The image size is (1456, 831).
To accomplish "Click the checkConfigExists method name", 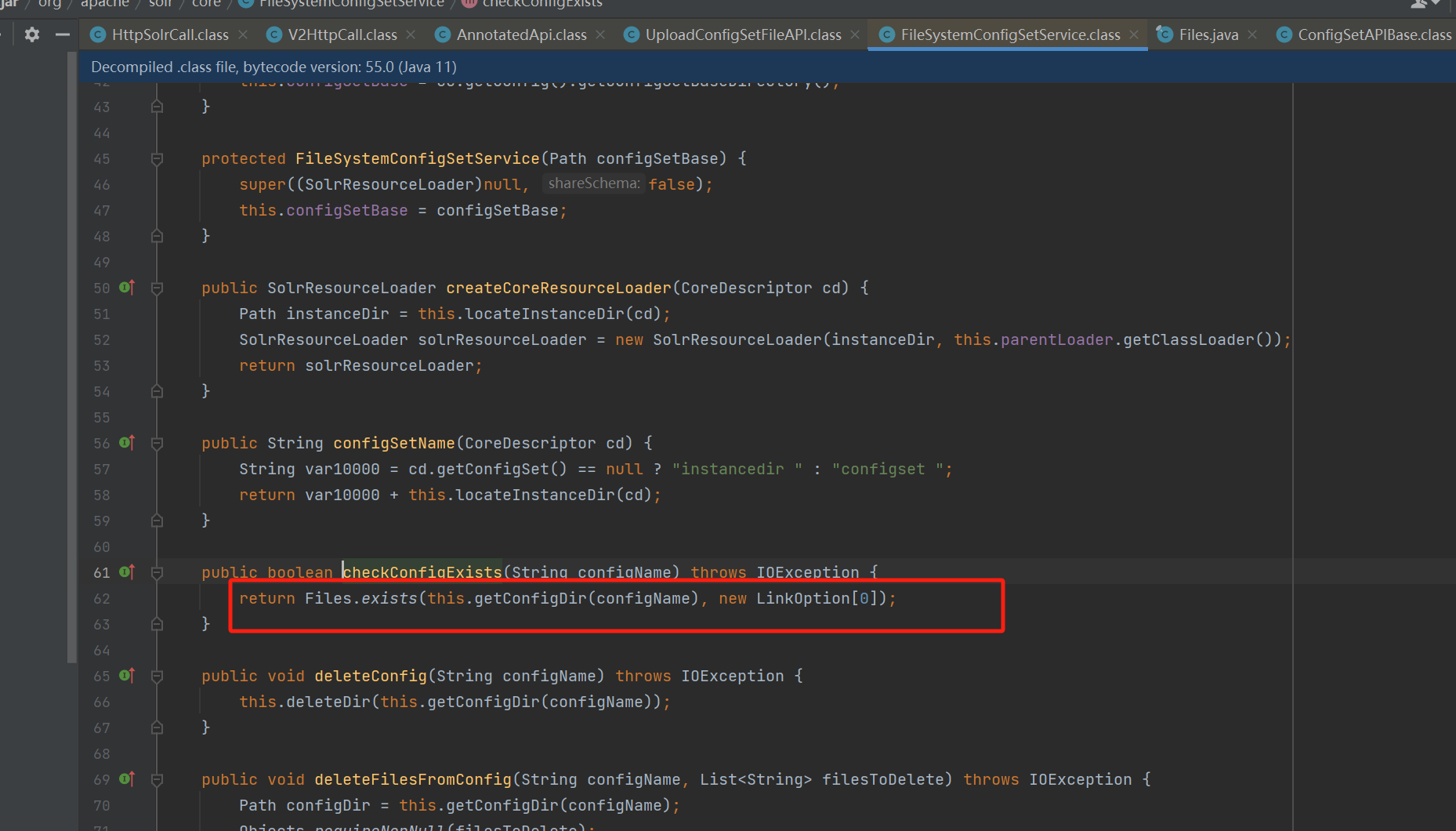I will (x=422, y=572).
